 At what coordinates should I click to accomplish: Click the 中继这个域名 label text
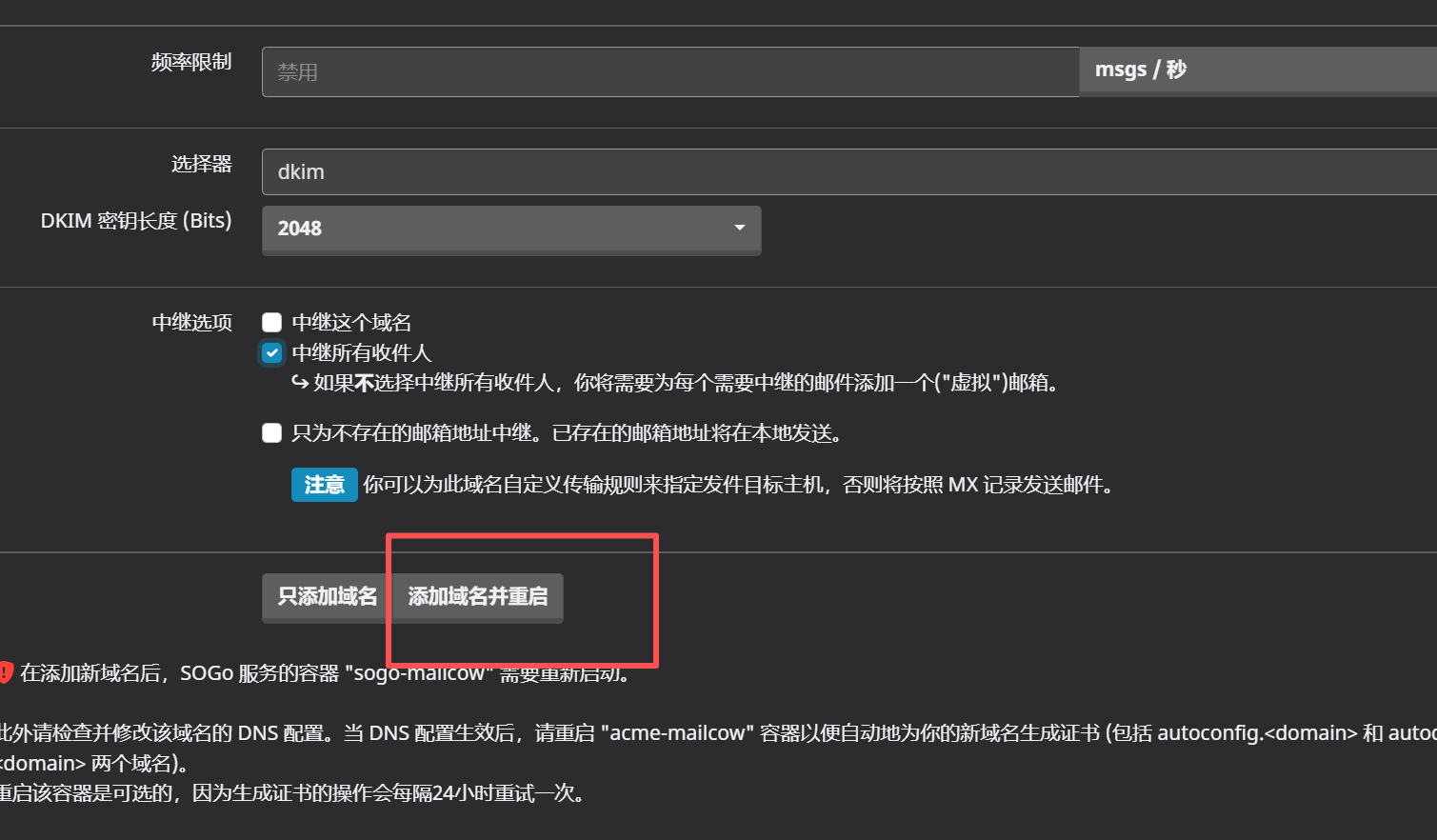(351, 323)
